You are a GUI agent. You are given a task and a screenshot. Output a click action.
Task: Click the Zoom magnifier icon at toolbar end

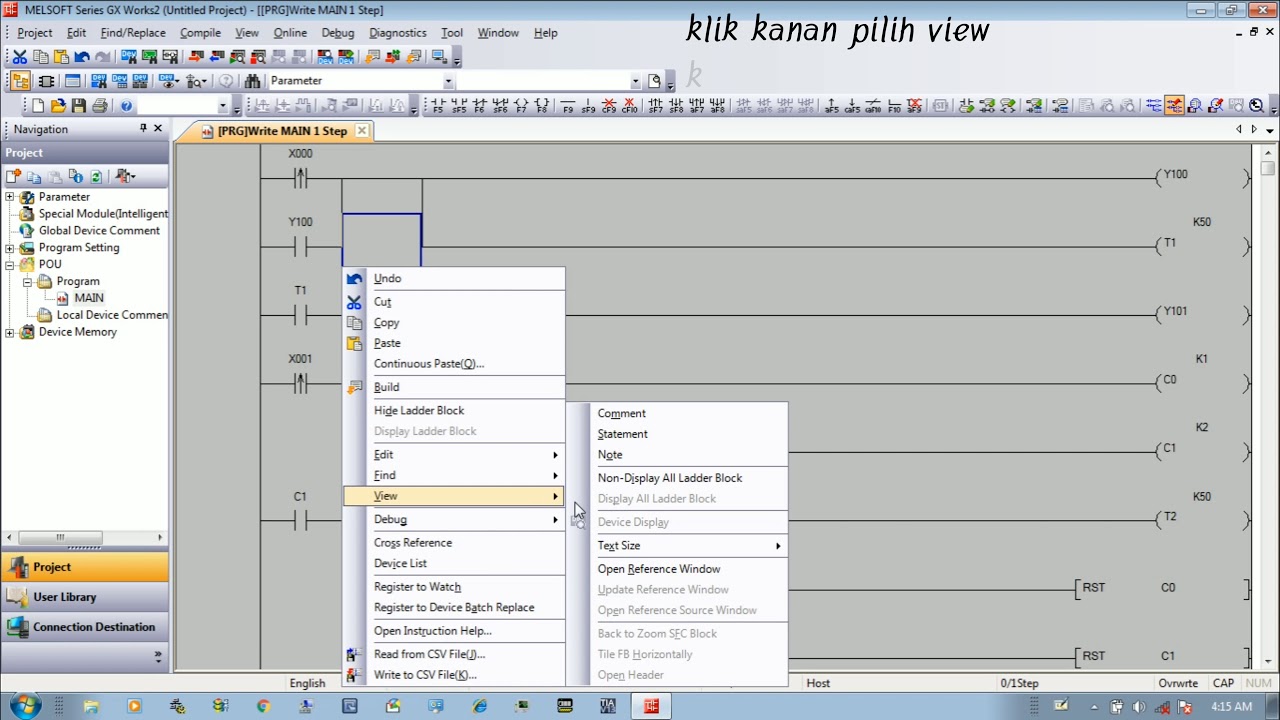(1257, 106)
